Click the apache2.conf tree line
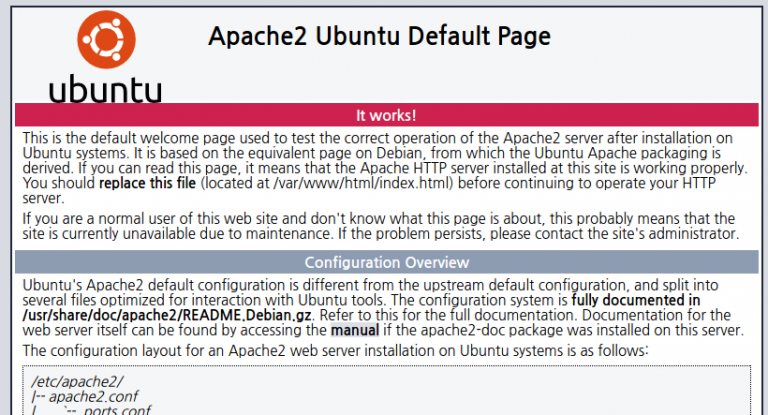The width and height of the screenshot is (768, 415). 85,396
